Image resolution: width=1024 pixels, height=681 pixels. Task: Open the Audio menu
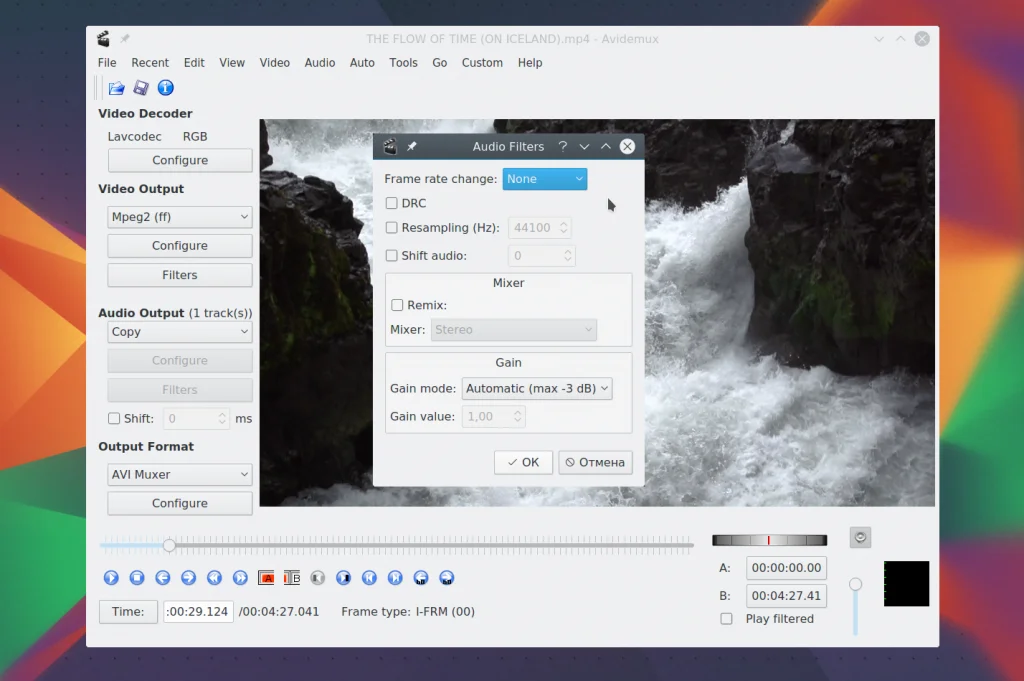tap(320, 62)
